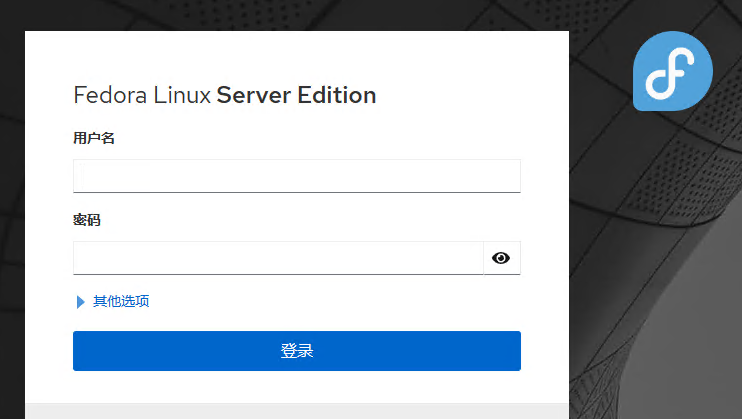Click empty white space right of the heading
This screenshot has height=419, width=742.
[460, 96]
